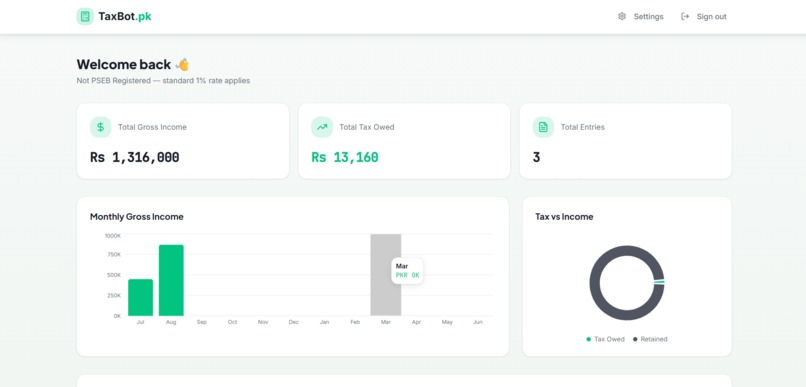Click the Mar PKR 0K tooltip
806x387 pixels.
[x=408, y=271]
